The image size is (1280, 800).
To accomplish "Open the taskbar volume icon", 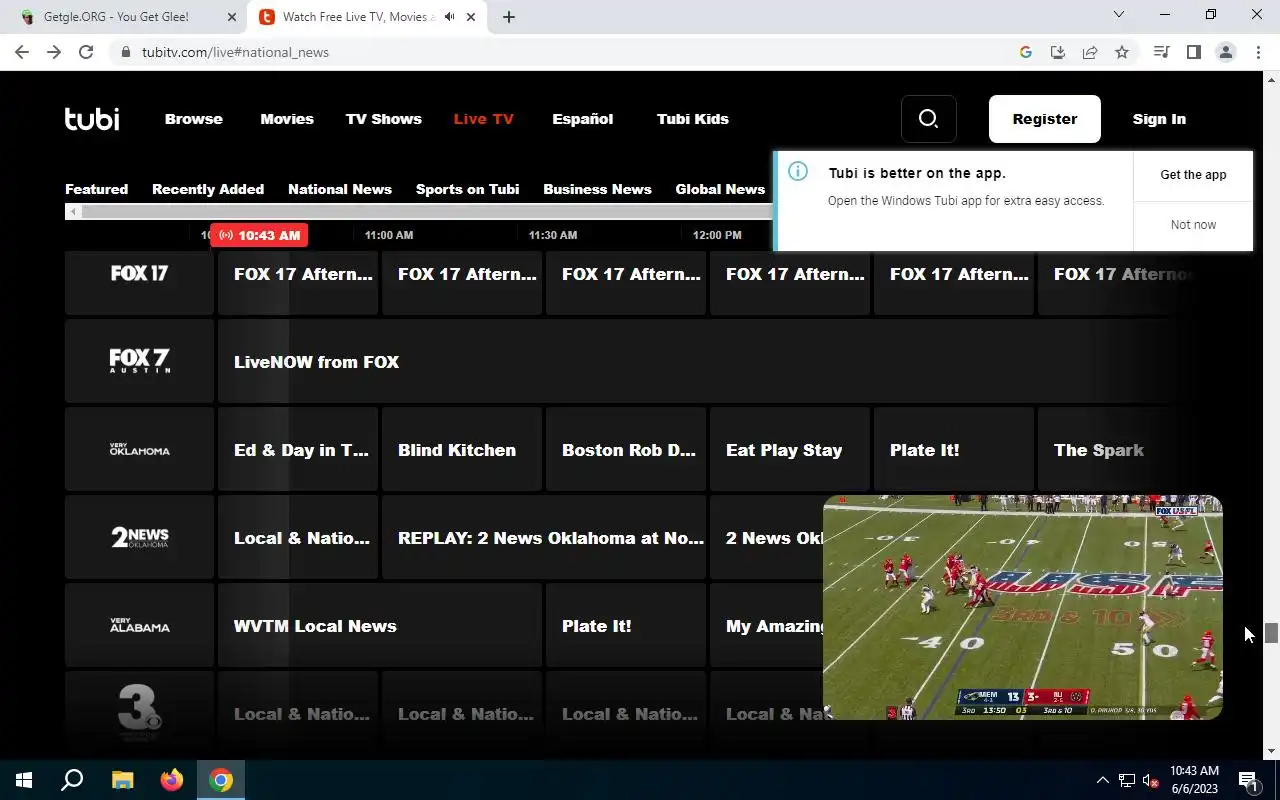I will 1150,780.
